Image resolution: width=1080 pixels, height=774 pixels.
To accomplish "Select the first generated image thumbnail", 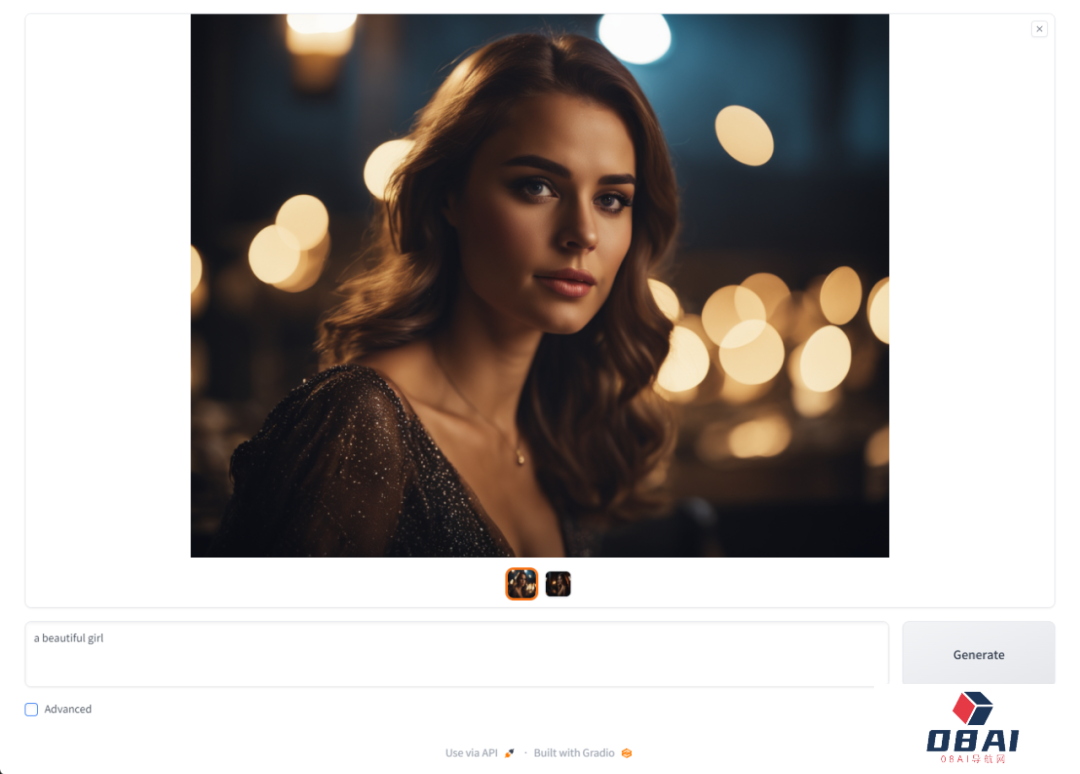I will (x=521, y=584).
